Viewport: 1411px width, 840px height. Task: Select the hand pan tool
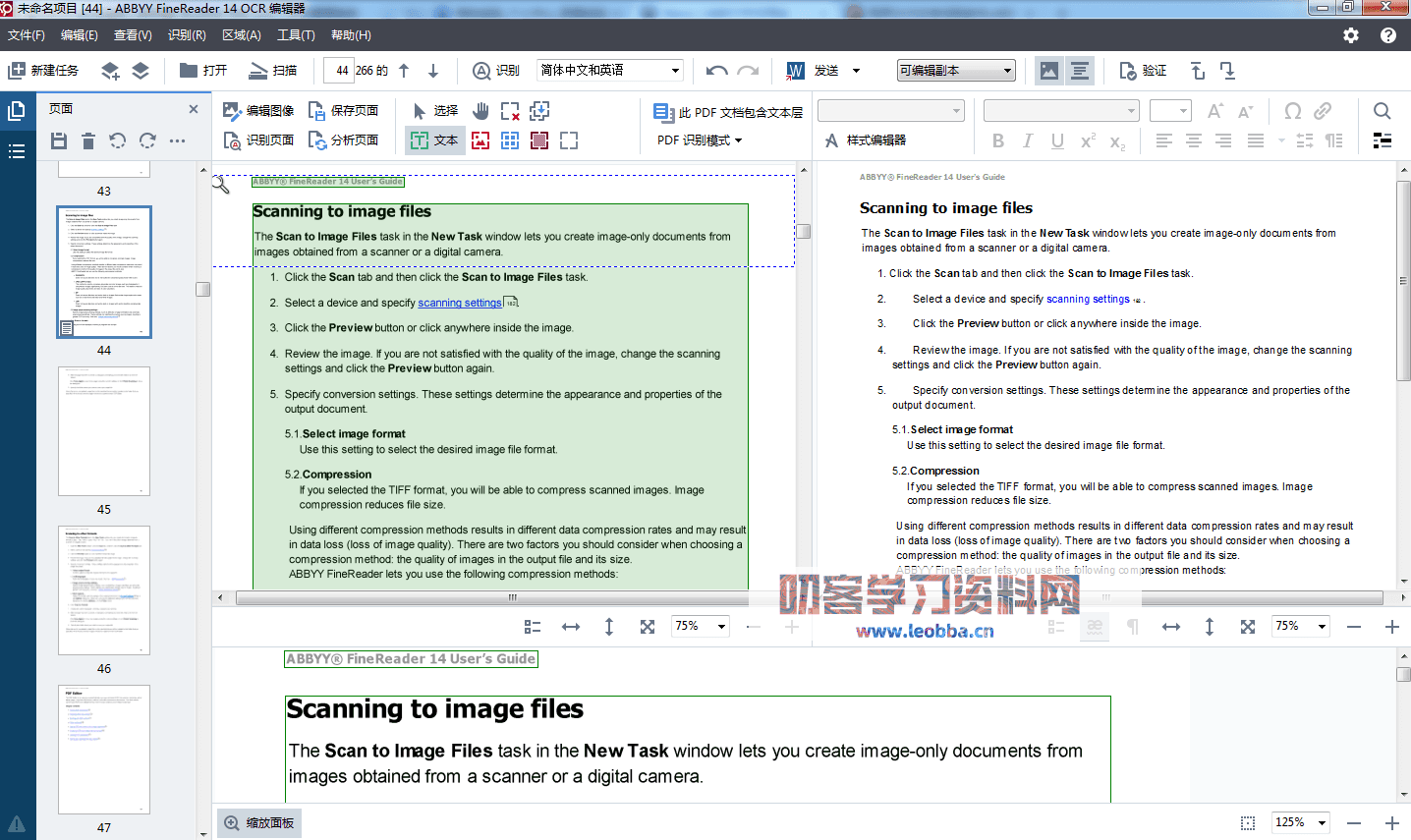(x=480, y=111)
